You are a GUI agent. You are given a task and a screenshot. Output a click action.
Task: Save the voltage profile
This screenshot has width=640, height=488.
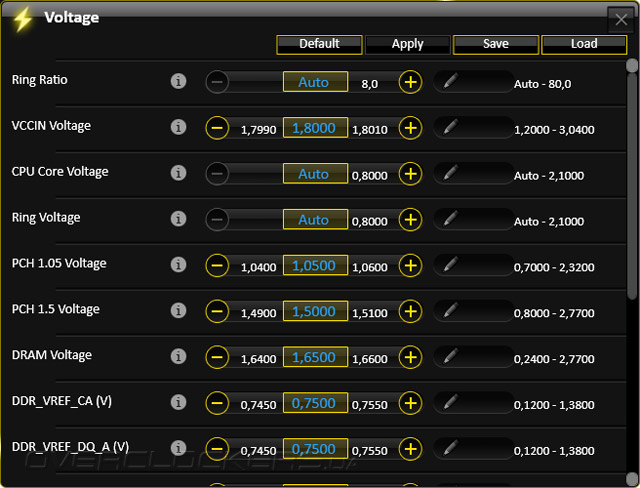[x=496, y=44]
